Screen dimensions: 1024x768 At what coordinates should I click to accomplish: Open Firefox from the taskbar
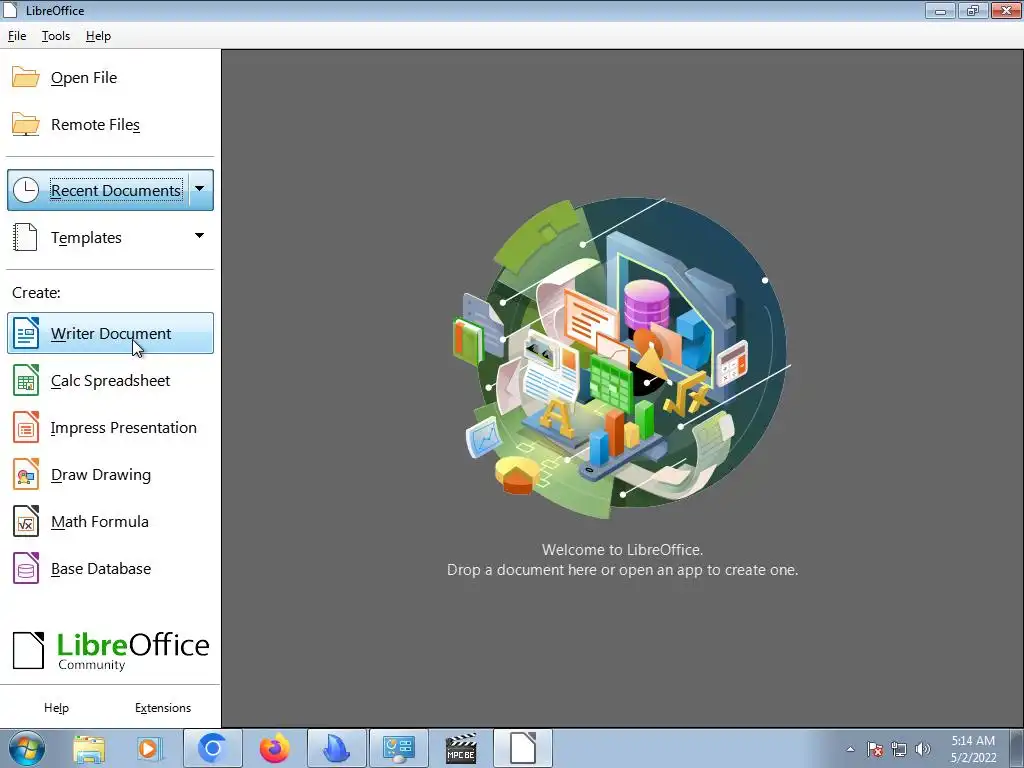274,748
